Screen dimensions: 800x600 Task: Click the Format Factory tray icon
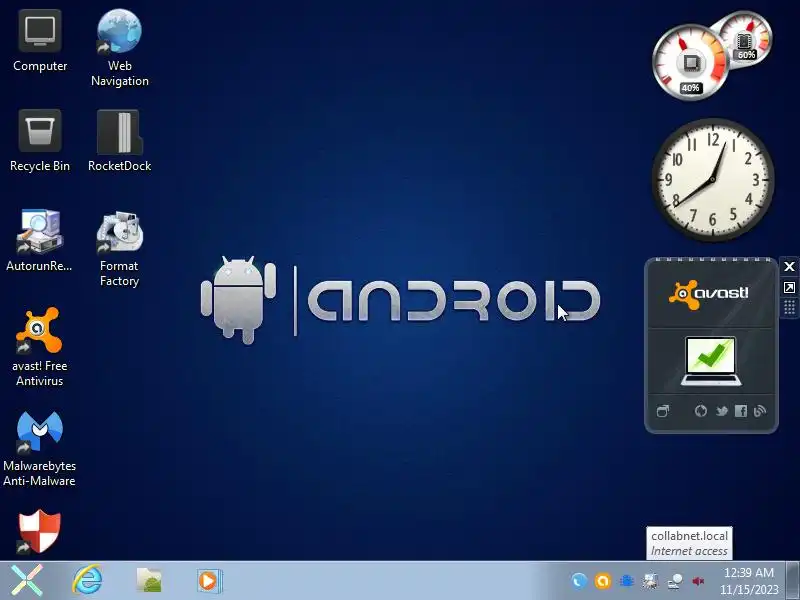[x=651, y=581]
